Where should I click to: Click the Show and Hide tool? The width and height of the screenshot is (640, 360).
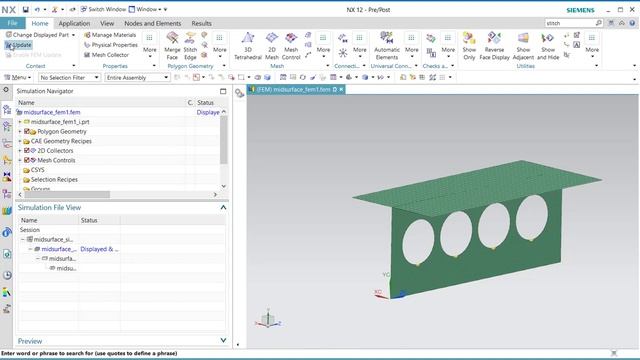548,46
